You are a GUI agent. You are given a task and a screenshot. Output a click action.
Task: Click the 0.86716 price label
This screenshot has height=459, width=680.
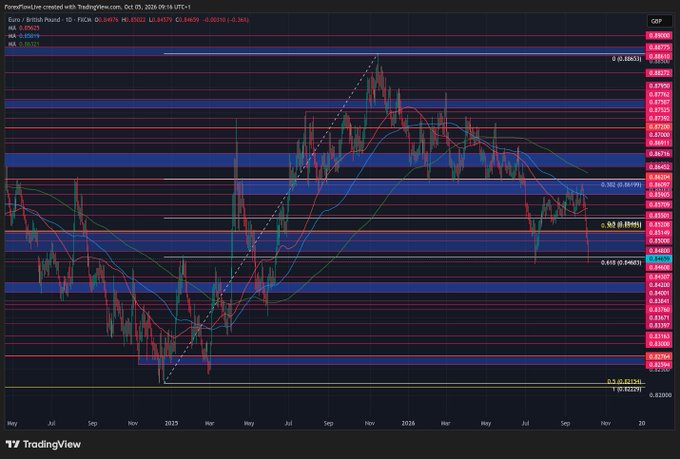[659, 154]
